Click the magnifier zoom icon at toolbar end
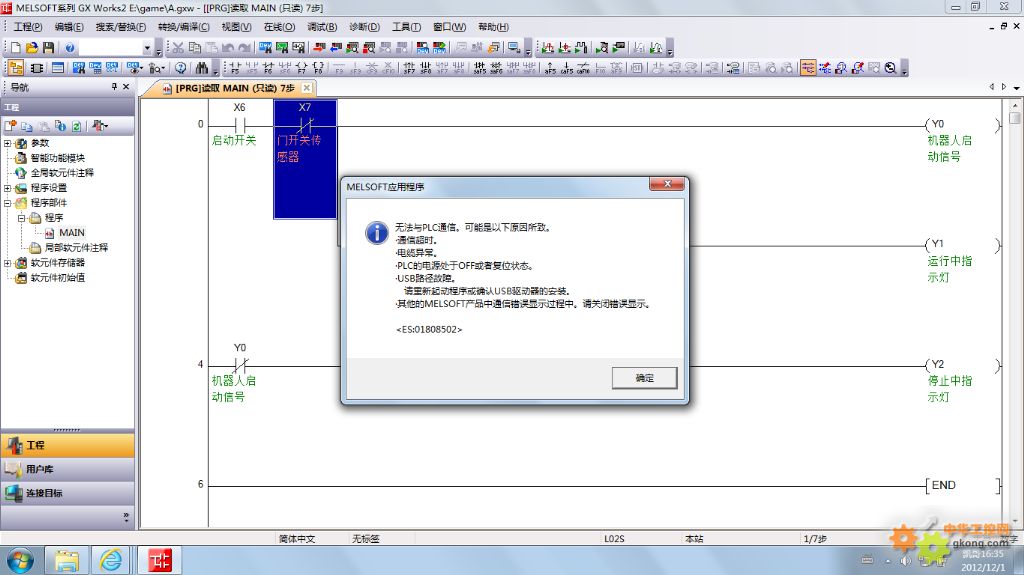 tap(891, 68)
